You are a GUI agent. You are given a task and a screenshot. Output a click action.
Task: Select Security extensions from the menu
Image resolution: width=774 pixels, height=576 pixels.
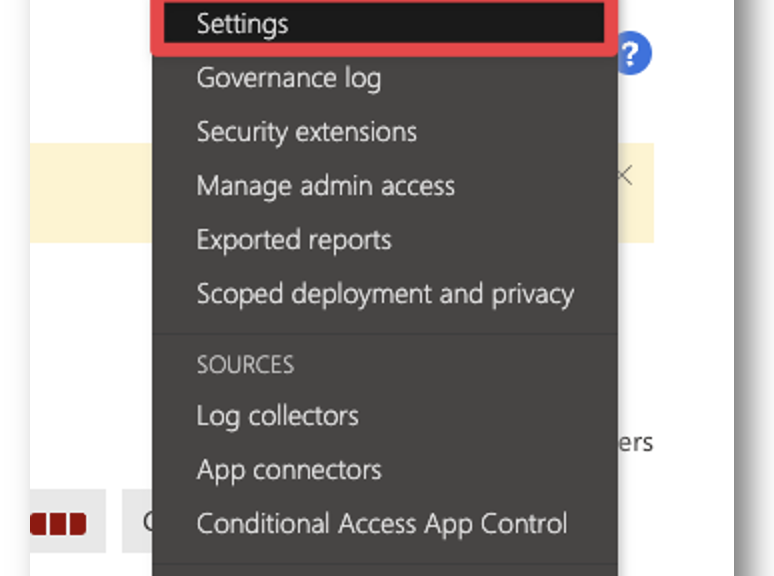tap(307, 132)
